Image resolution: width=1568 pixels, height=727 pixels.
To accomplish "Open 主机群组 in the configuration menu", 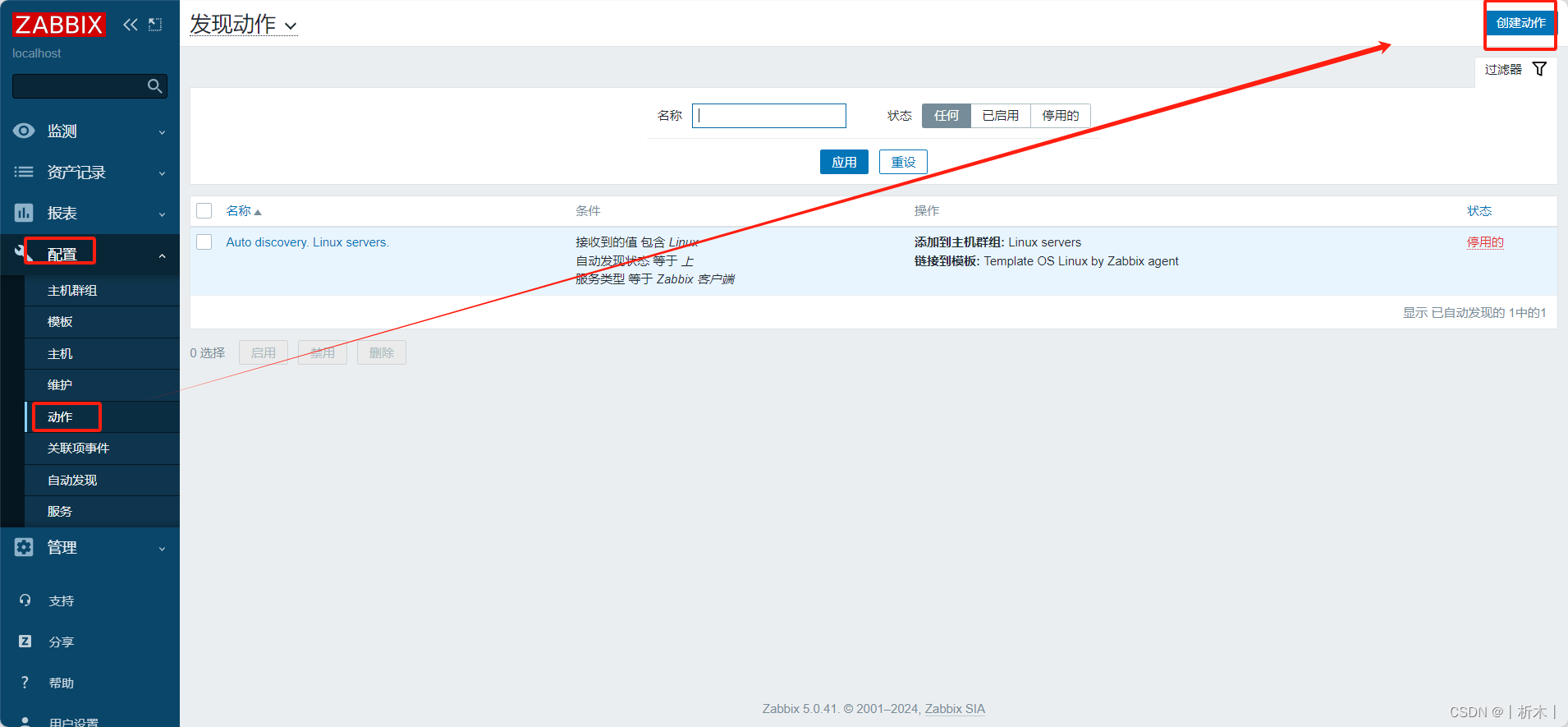I will point(102,291).
